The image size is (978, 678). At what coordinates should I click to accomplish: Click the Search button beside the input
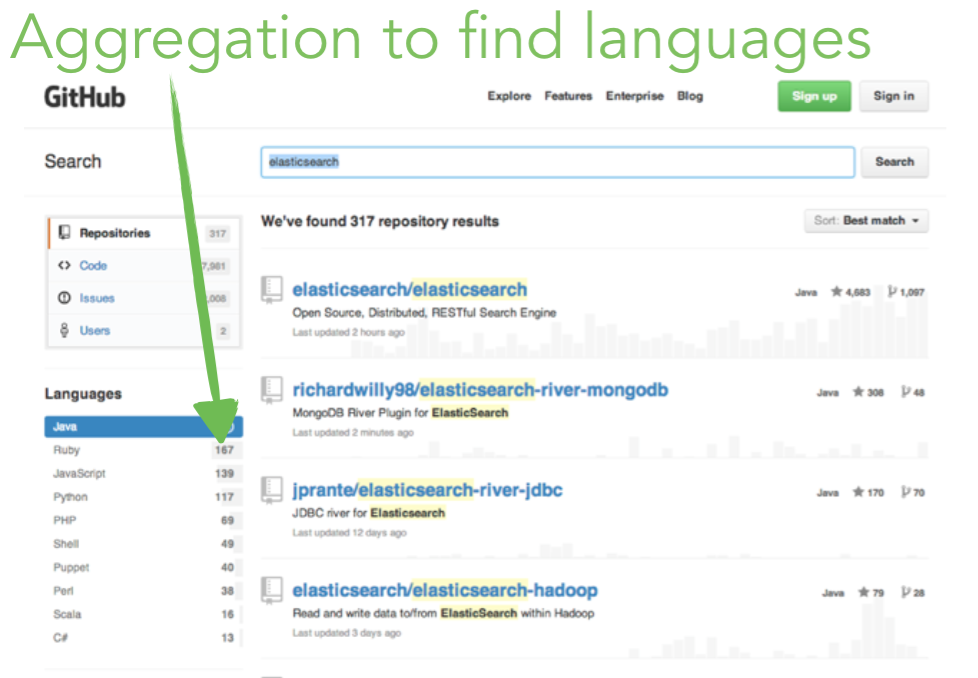pos(894,162)
